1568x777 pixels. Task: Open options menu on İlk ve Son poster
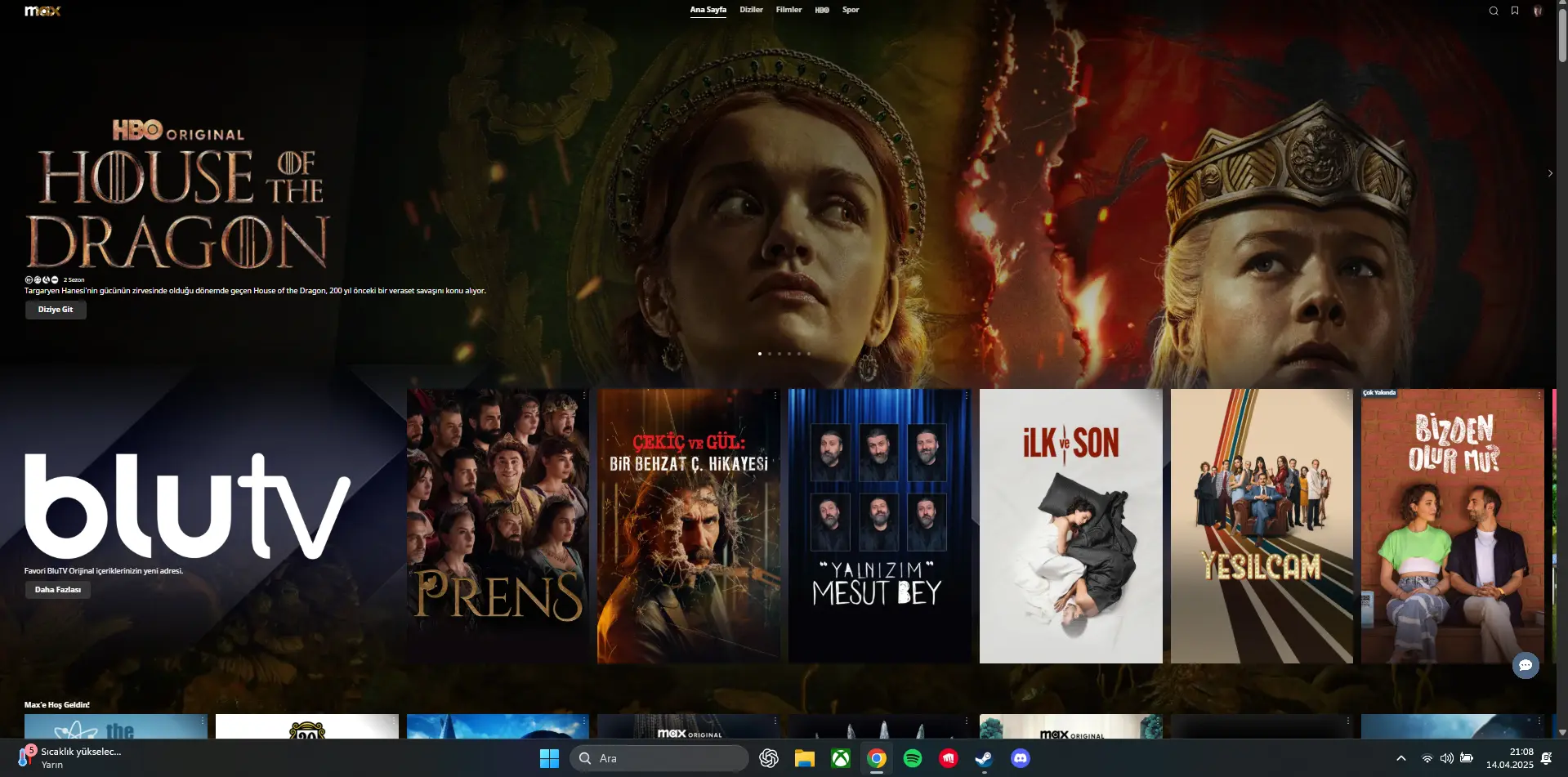(1158, 395)
